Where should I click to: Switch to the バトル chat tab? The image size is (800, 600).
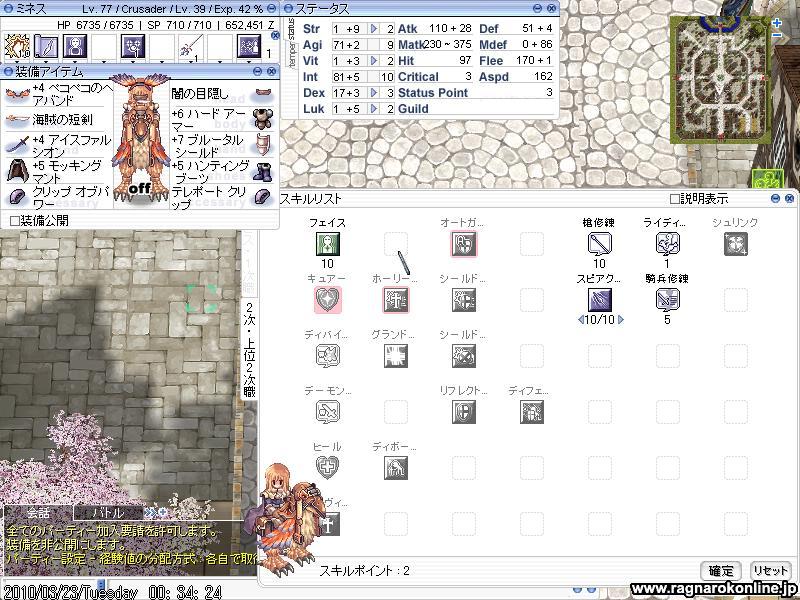tap(108, 513)
